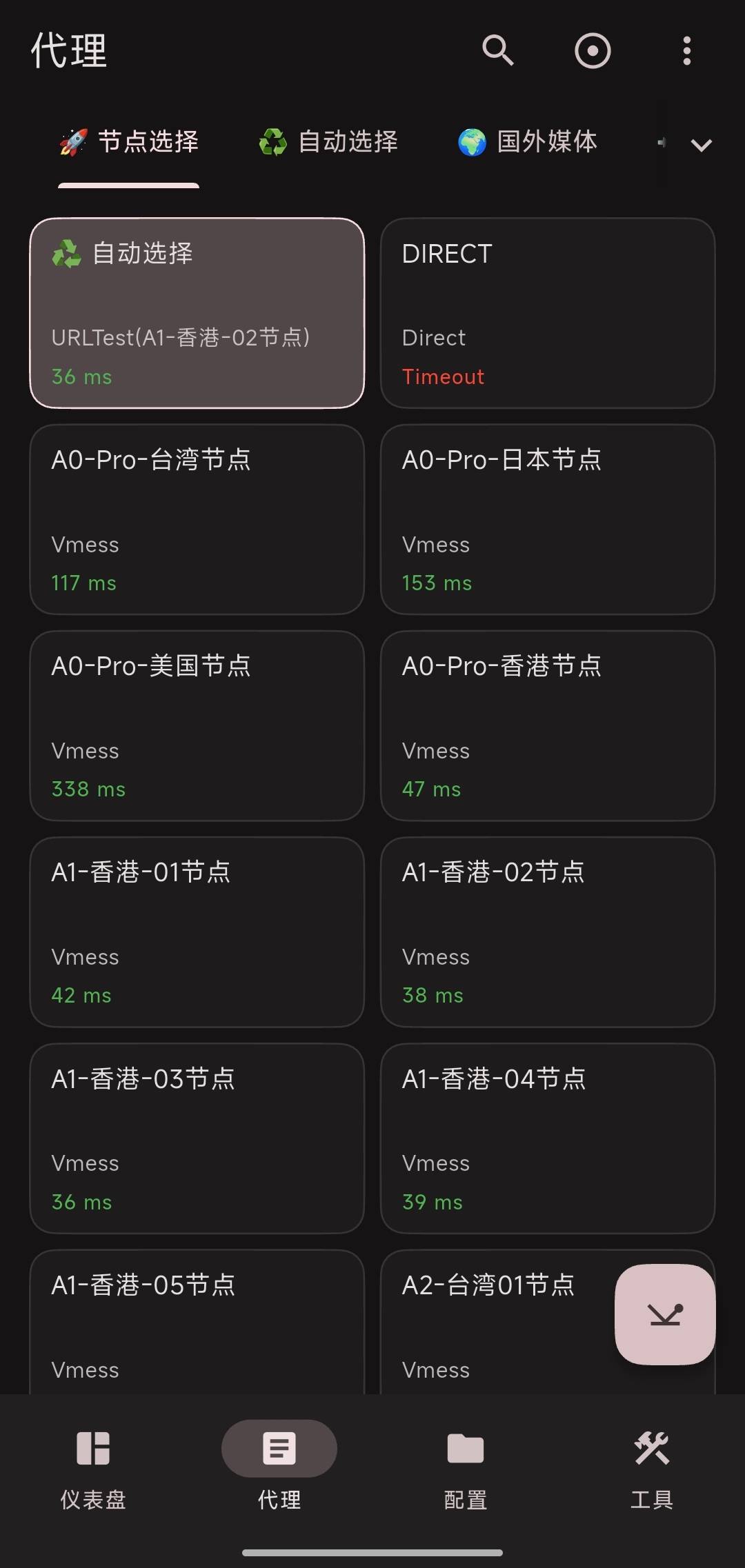The width and height of the screenshot is (745, 1568).
Task: Select the 节点选择 group tab
Action: point(129,142)
